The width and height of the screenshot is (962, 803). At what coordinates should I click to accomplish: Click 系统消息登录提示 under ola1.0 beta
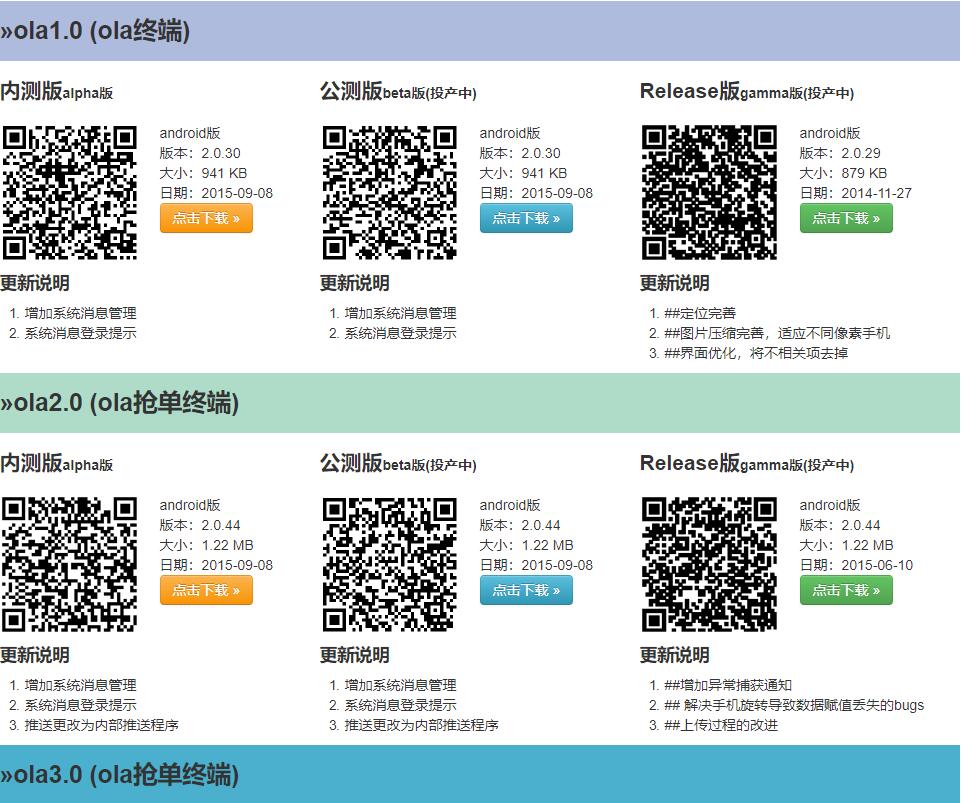pyautogui.click(x=400, y=334)
